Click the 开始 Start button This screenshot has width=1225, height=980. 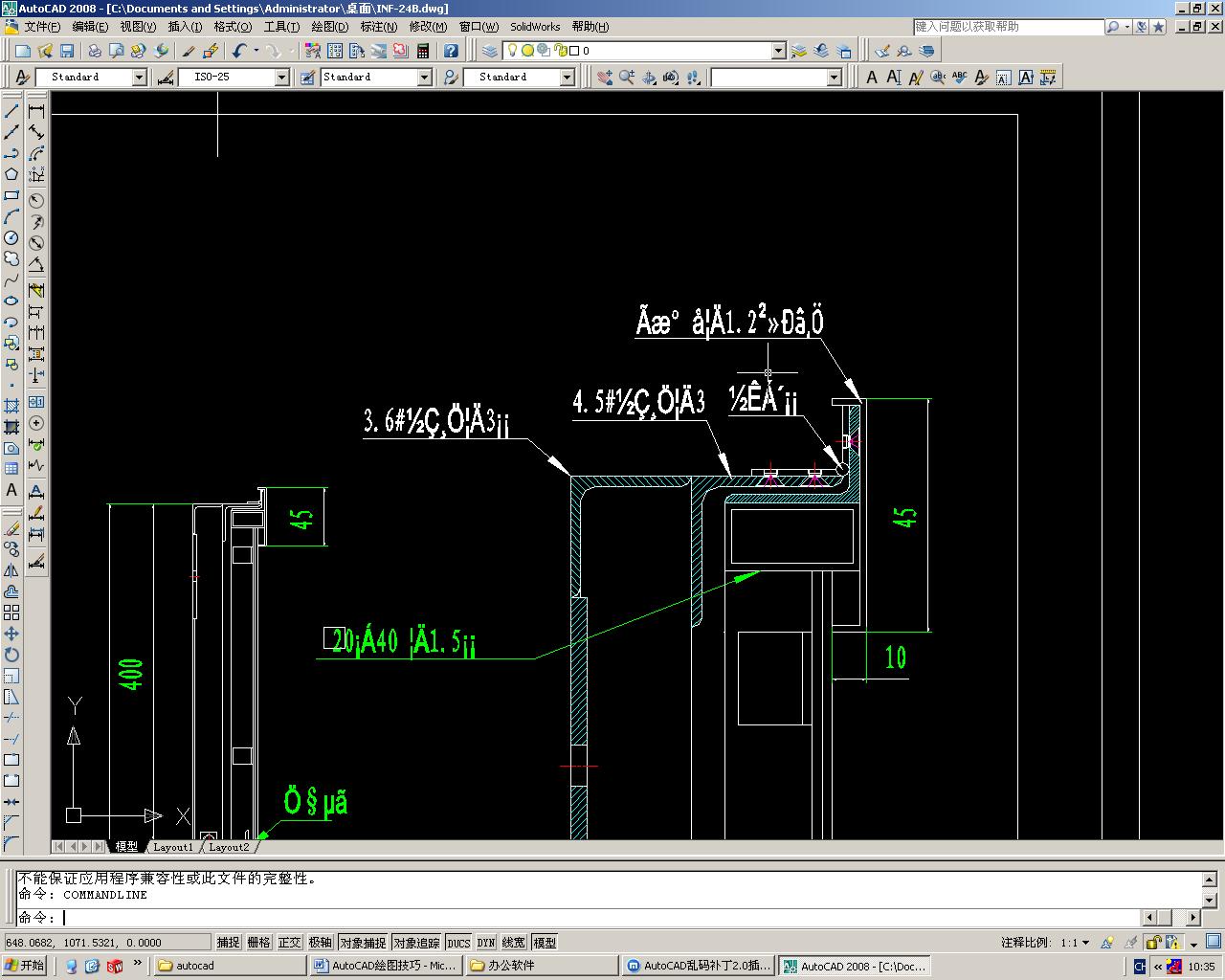point(26,966)
